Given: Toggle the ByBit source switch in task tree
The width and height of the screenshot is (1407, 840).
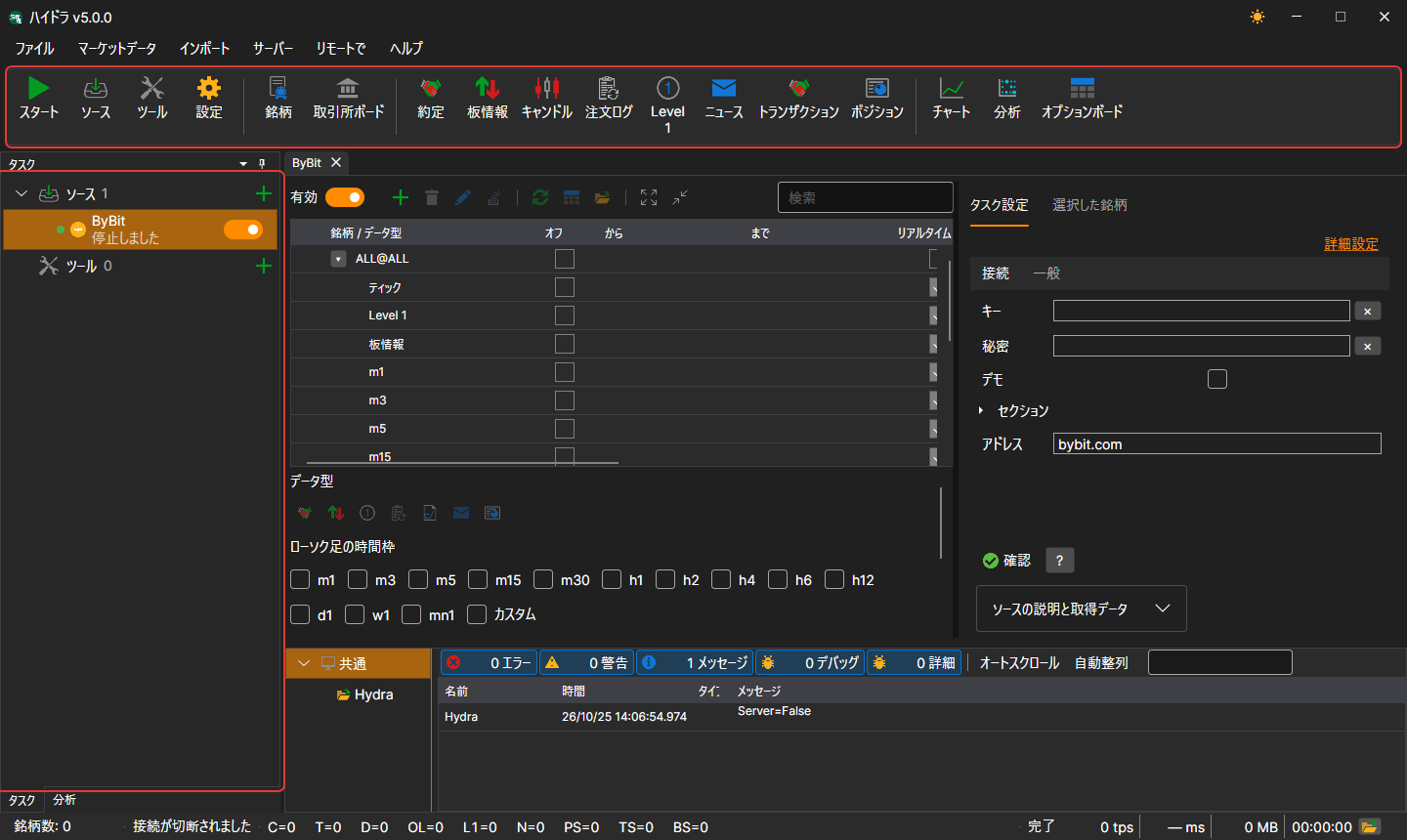Looking at the screenshot, I should (243, 230).
